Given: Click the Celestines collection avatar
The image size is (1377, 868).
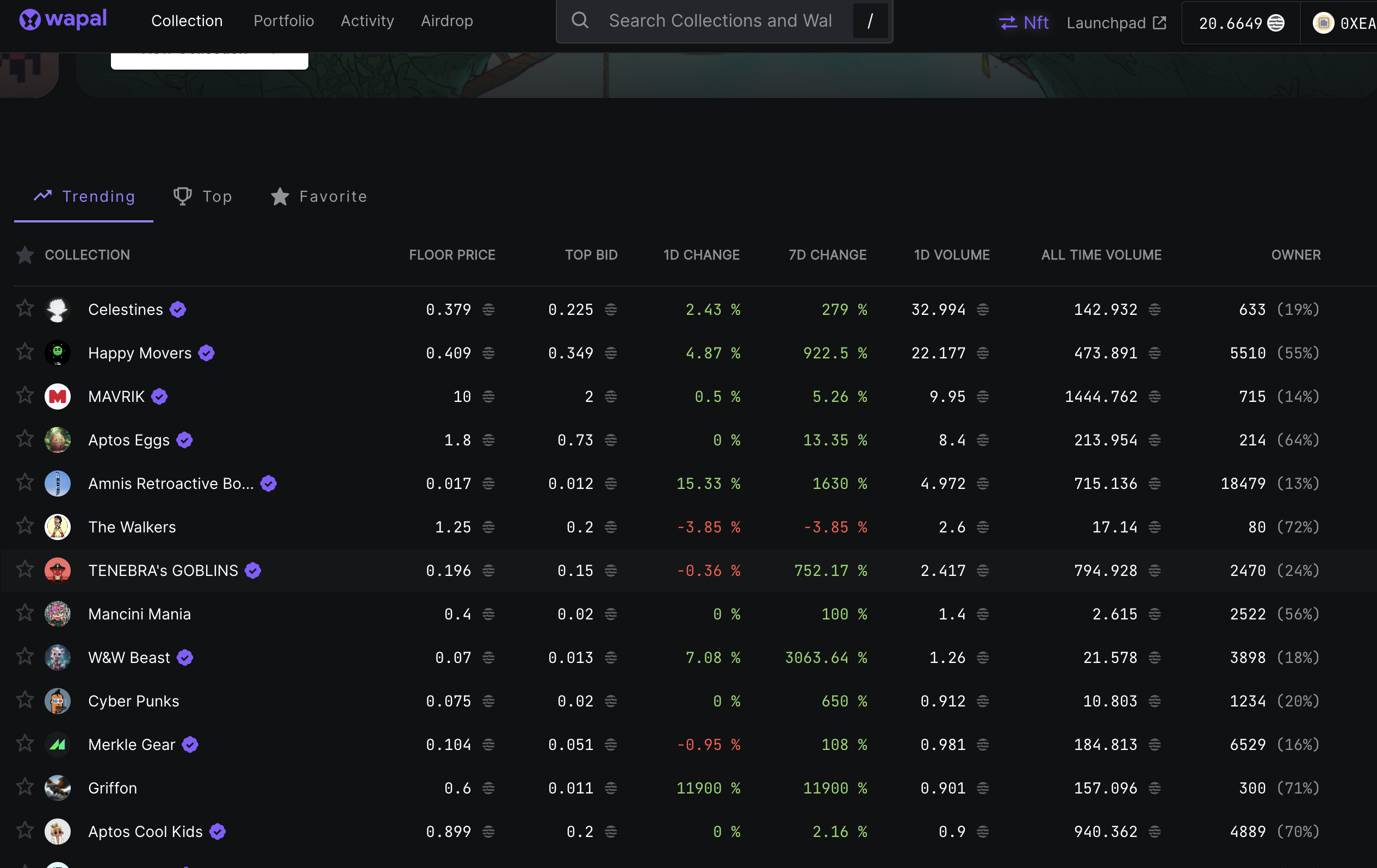Looking at the screenshot, I should (x=58, y=310).
